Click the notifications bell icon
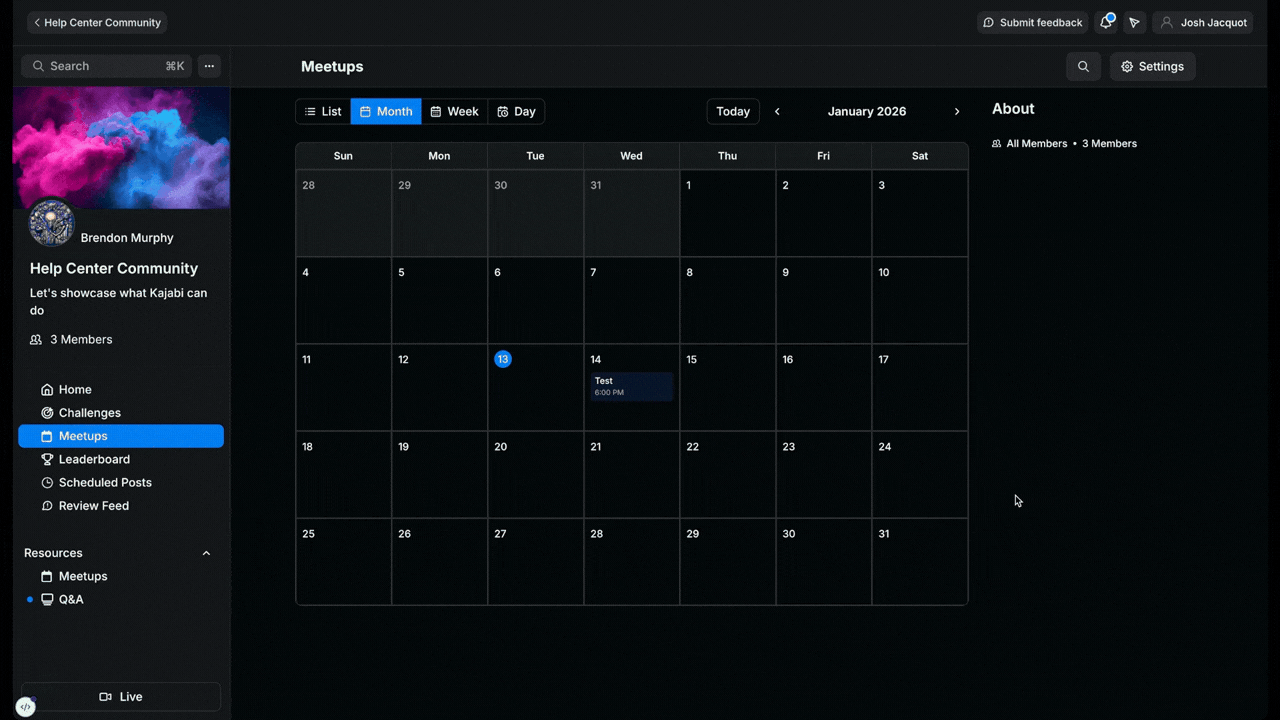This screenshot has height=720, width=1280. point(1106,22)
